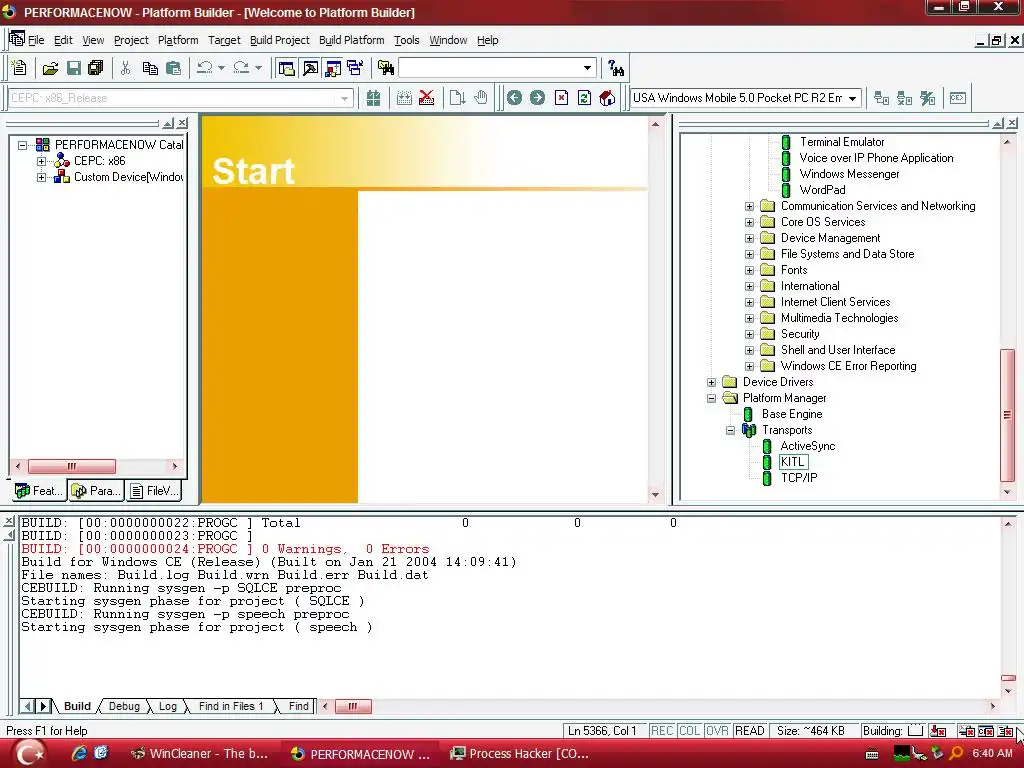This screenshot has height=768, width=1024.
Task: Click the Stop Build red X icon
Action: point(426,98)
